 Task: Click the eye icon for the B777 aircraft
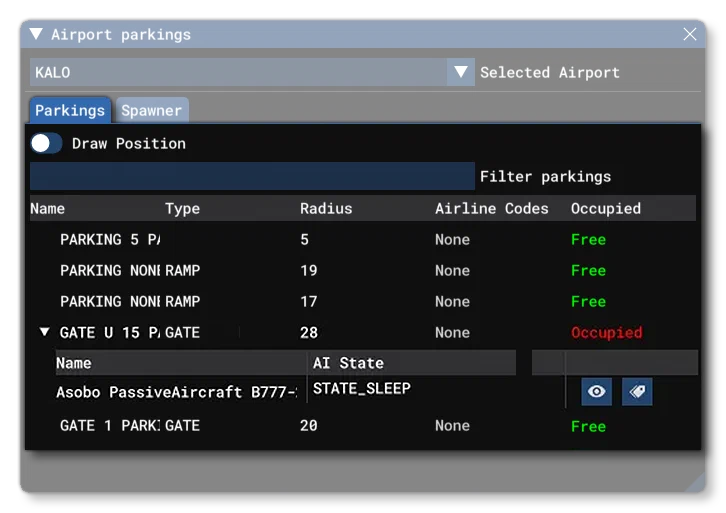click(x=596, y=392)
